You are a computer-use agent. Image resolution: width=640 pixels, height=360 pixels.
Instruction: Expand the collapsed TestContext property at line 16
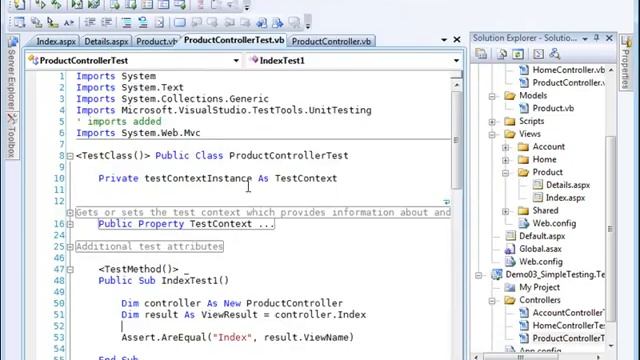[70, 224]
